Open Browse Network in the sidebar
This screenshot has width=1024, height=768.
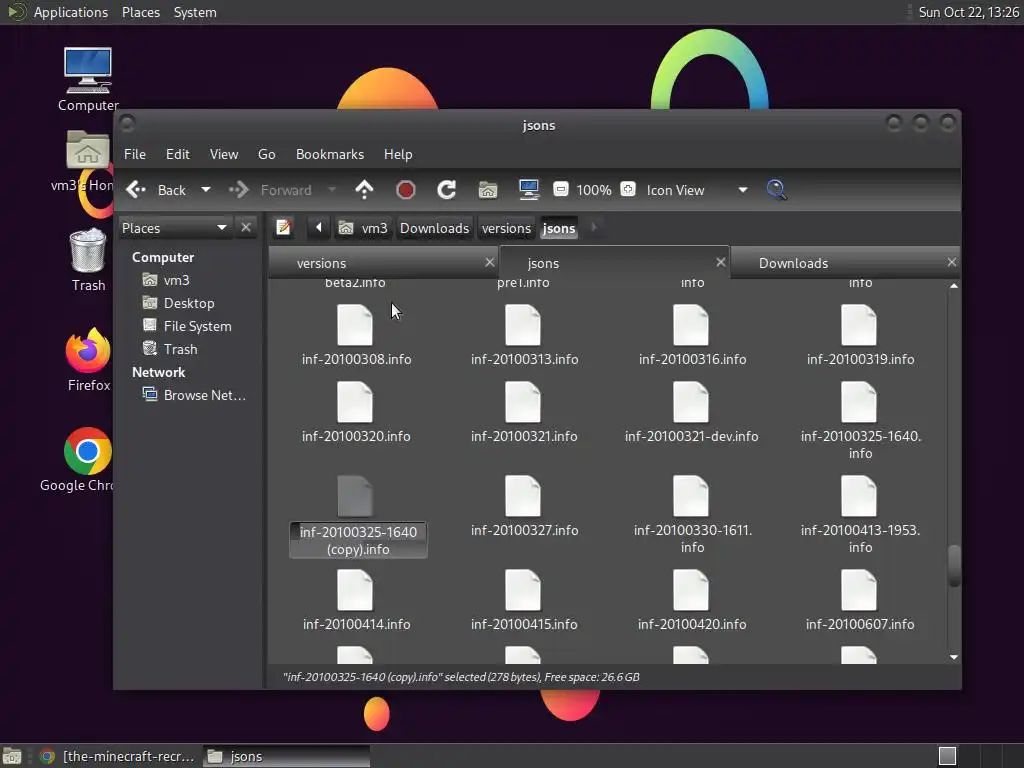point(204,395)
